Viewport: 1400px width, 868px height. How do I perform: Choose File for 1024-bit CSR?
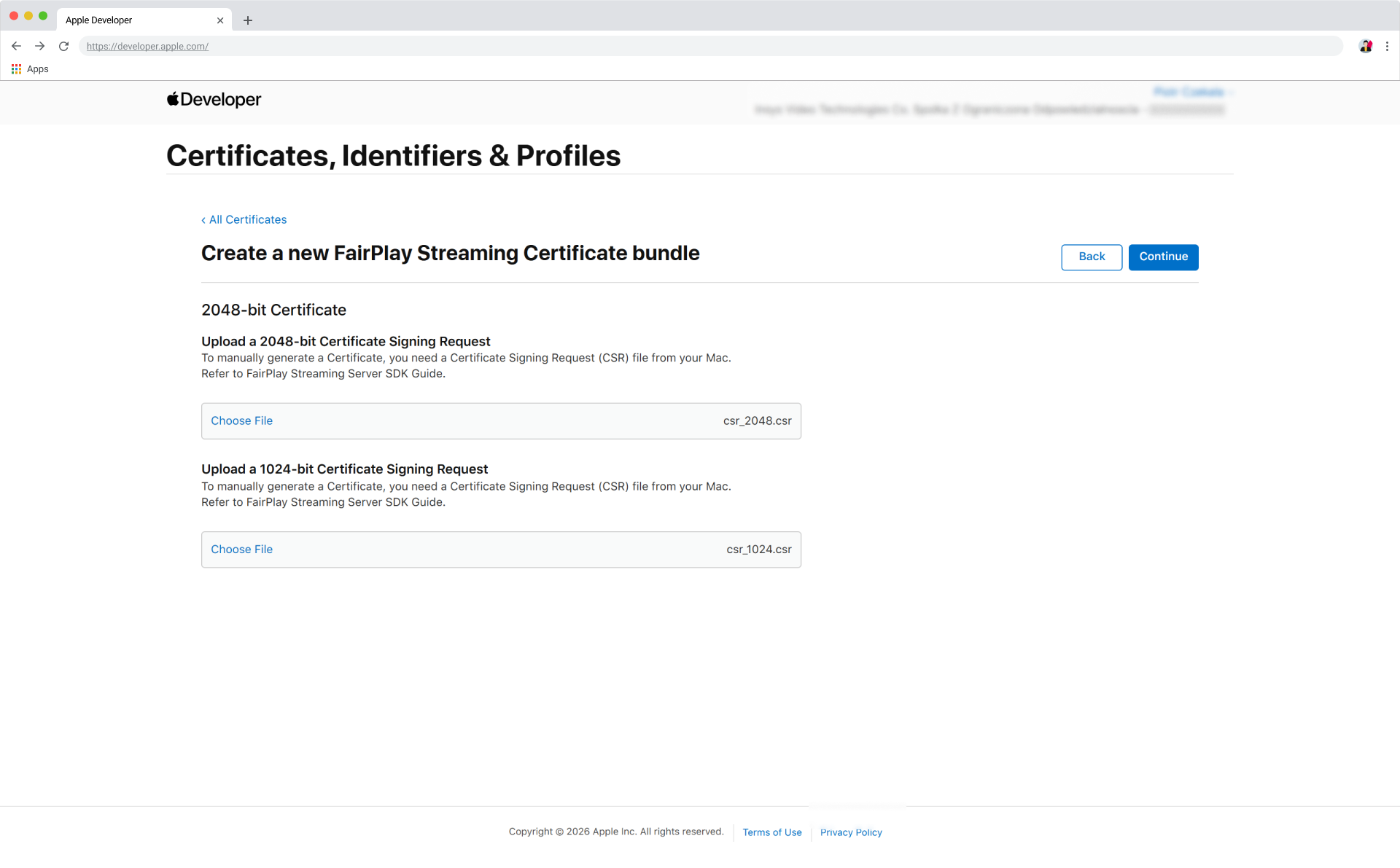241,550
